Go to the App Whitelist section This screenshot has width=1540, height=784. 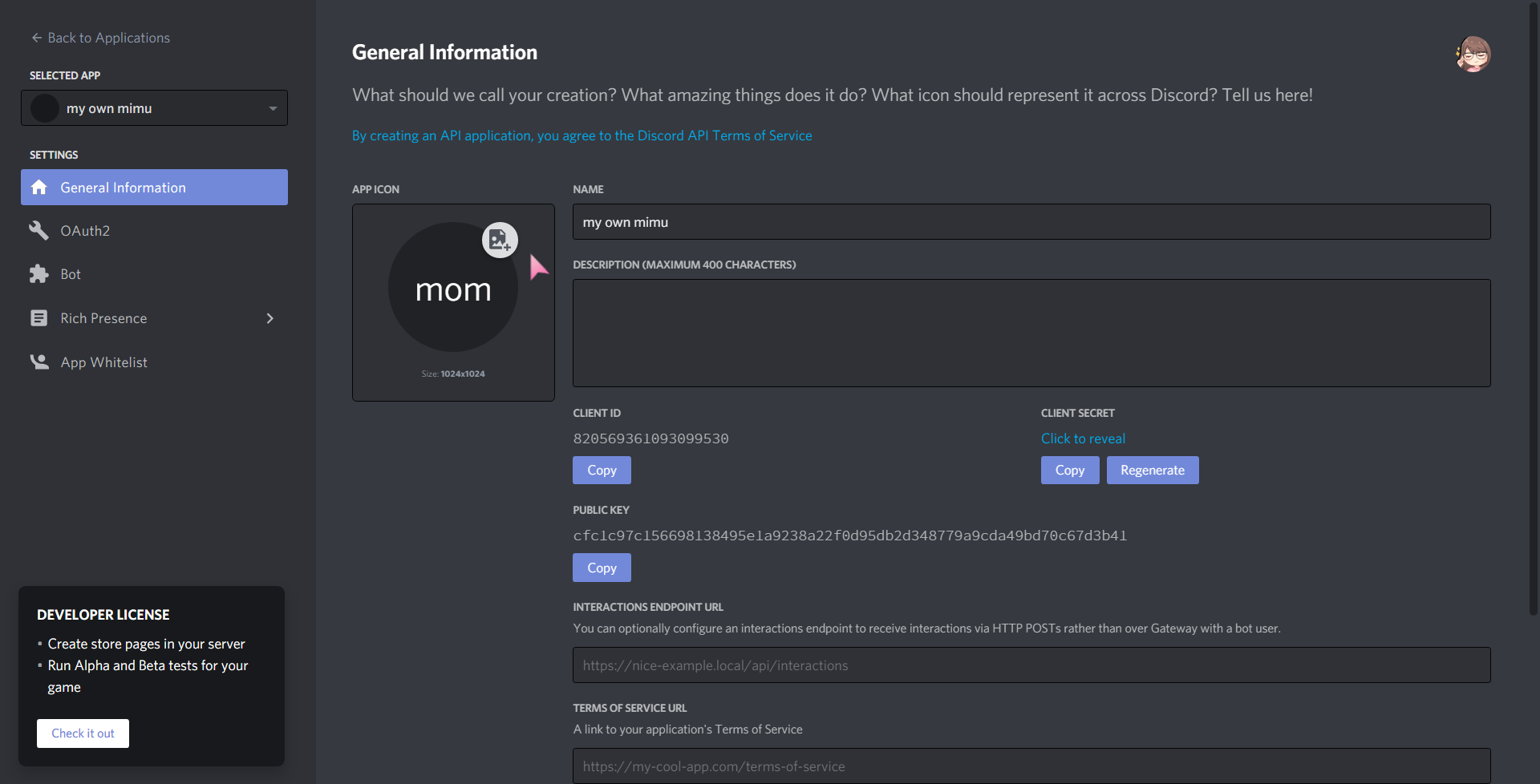(x=103, y=362)
